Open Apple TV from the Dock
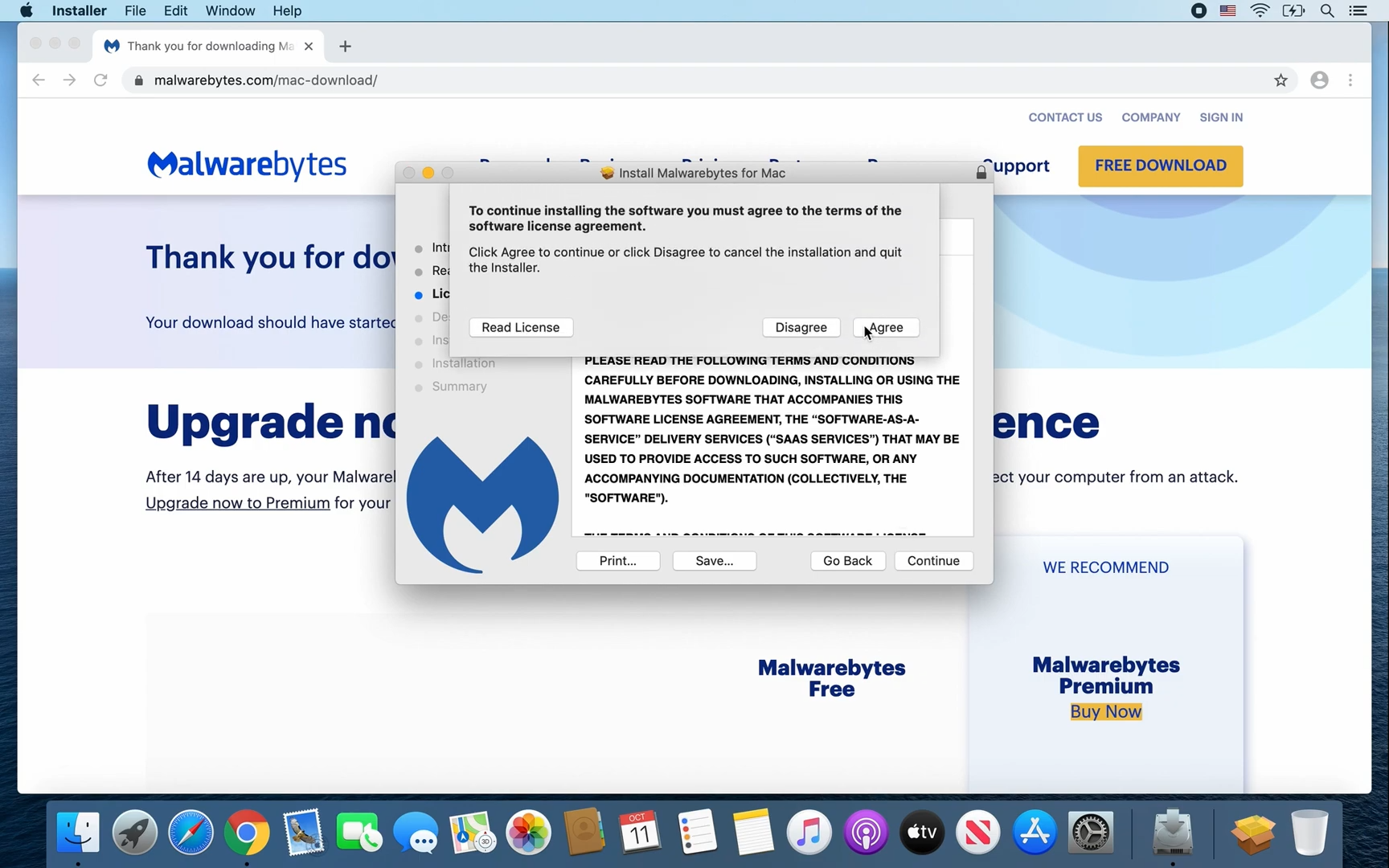 pyautogui.click(x=922, y=832)
